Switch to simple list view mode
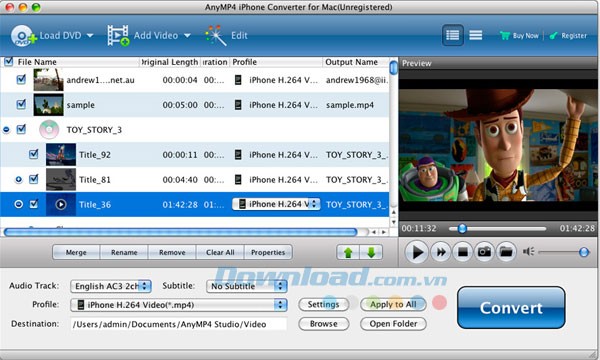Image resolution: width=600 pixels, height=360 pixels. (x=476, y=35)
